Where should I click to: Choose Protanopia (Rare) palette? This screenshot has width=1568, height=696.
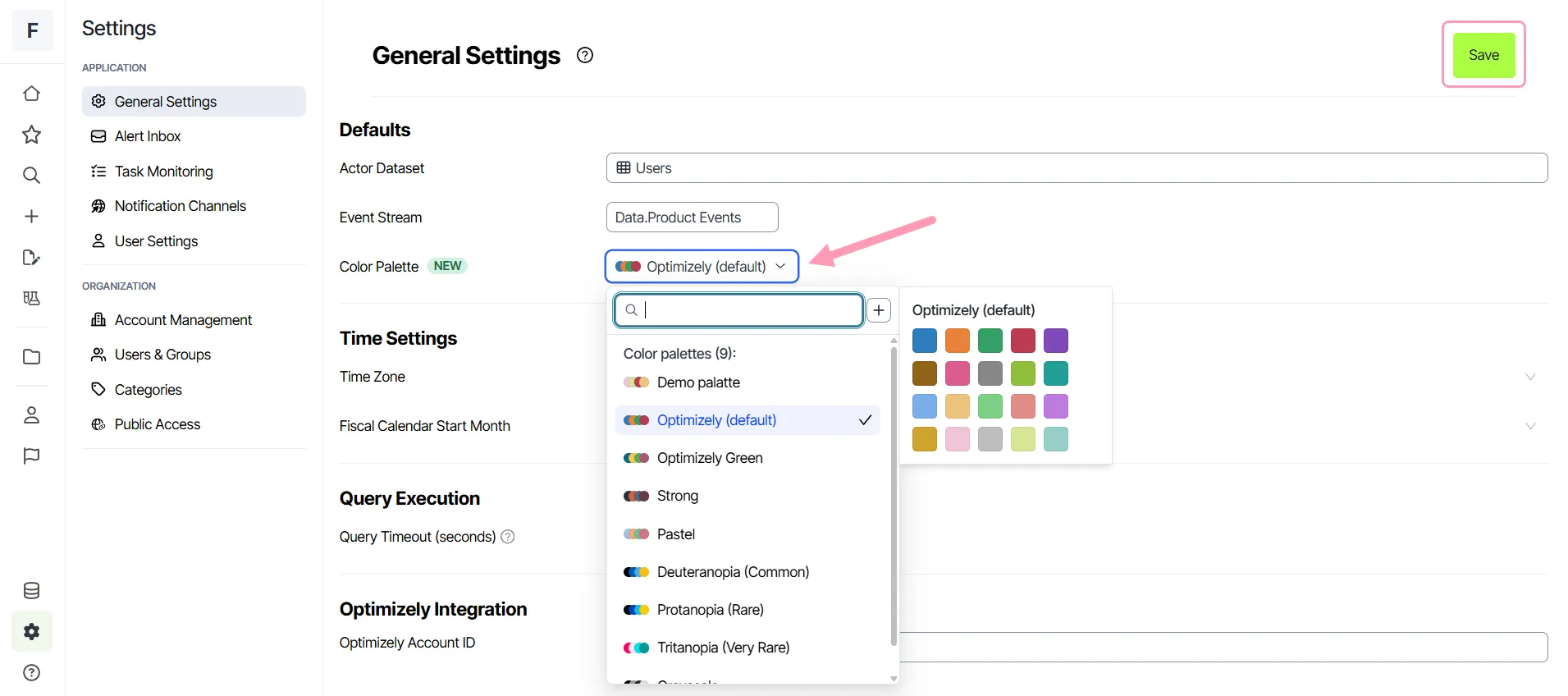coord(747,610)
